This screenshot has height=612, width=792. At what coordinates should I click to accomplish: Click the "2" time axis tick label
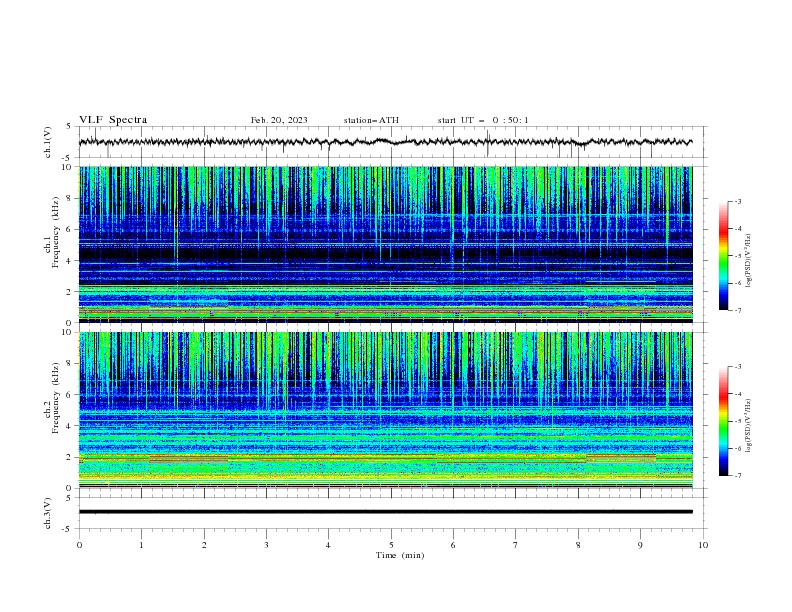click(x=204, y=545)
